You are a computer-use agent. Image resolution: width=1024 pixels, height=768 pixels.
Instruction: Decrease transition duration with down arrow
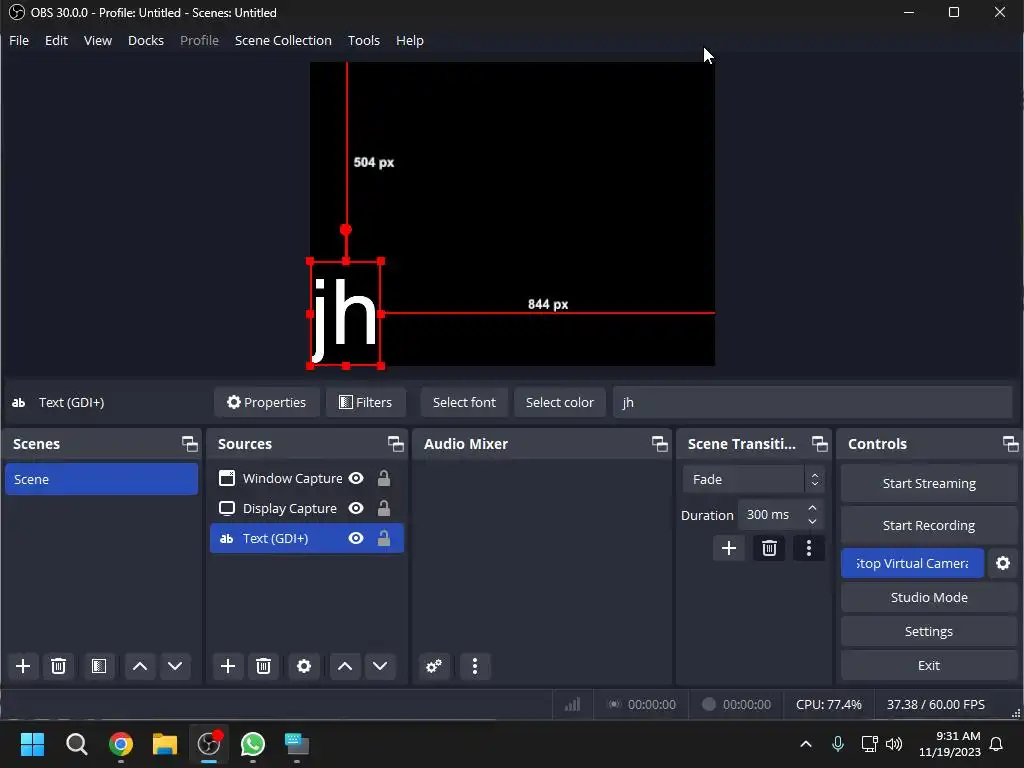click(812, 521)
